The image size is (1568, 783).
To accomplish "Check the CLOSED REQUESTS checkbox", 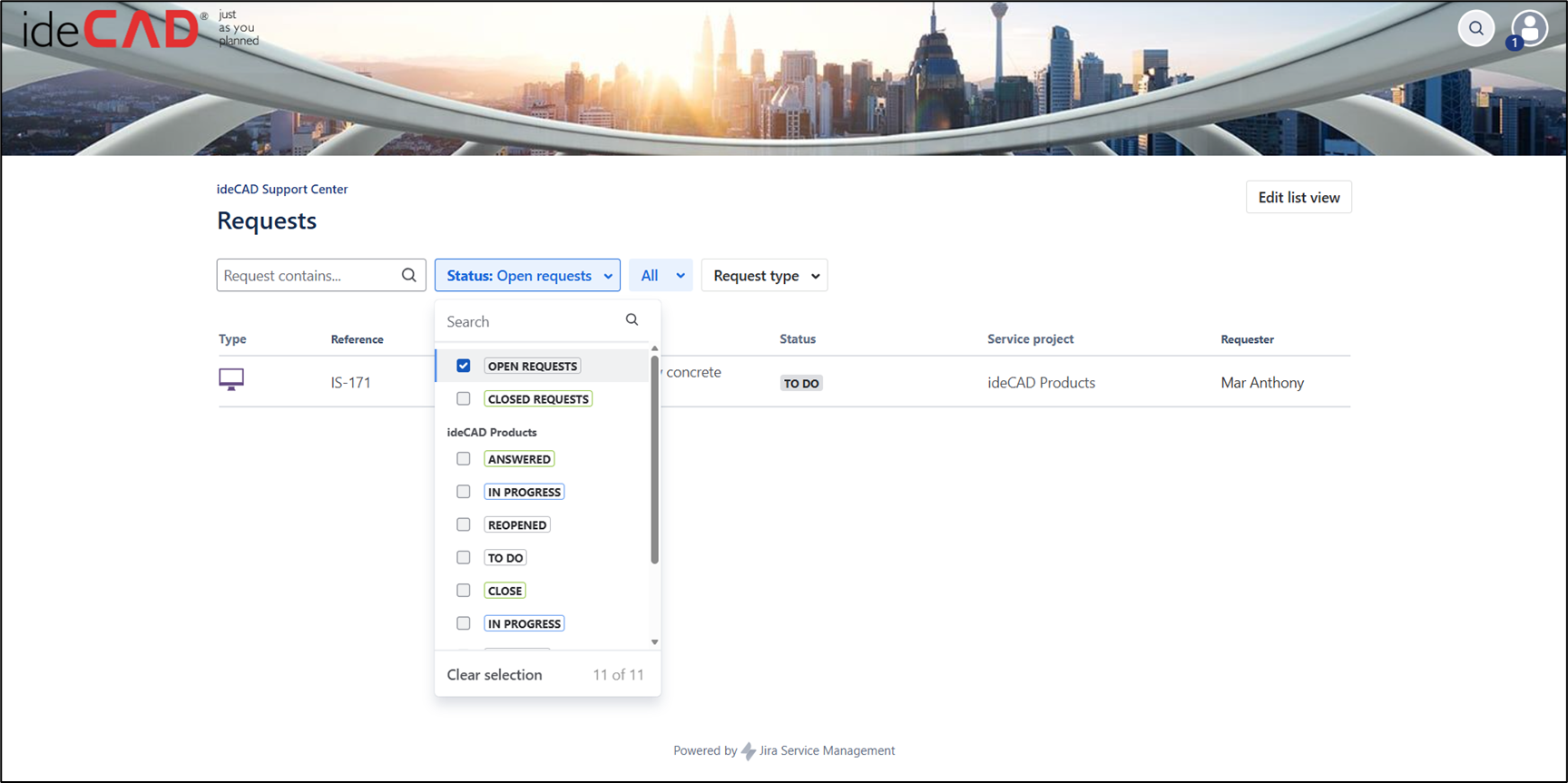I will 464,398.
